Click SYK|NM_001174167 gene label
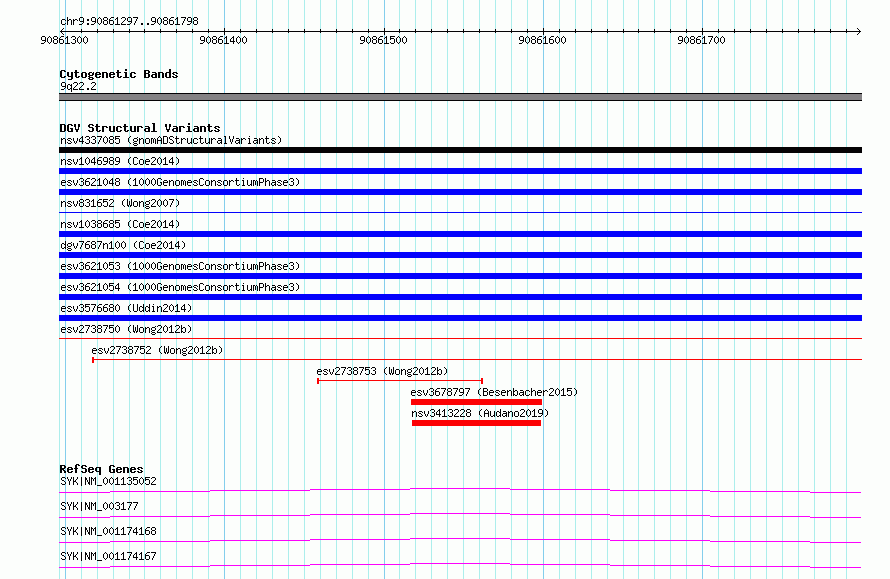Screen dimensions: 890x579 tap(108, 556)
